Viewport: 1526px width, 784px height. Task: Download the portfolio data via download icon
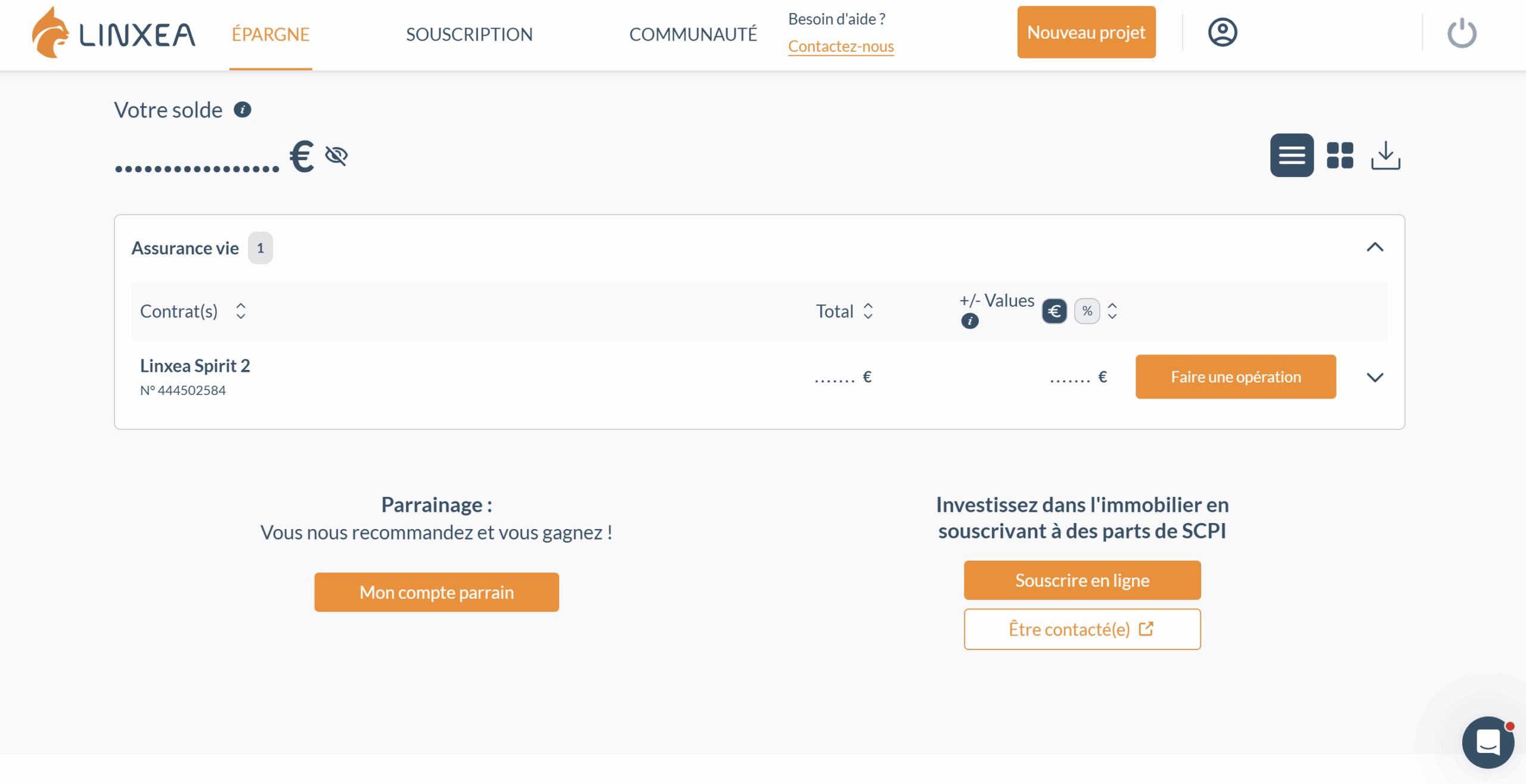[x=1386, y=155]
